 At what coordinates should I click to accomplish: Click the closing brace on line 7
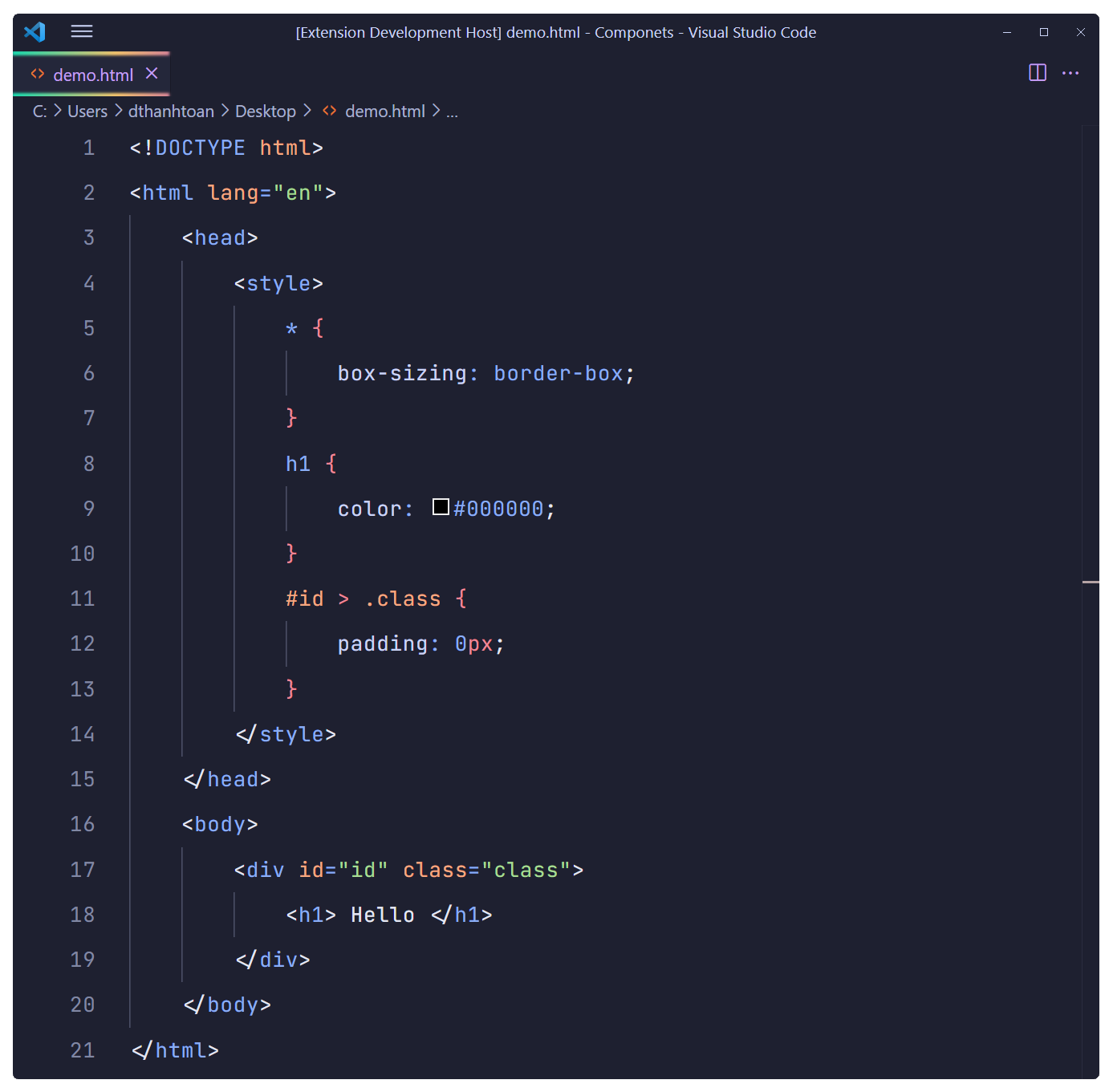click(x=291, y=418)
